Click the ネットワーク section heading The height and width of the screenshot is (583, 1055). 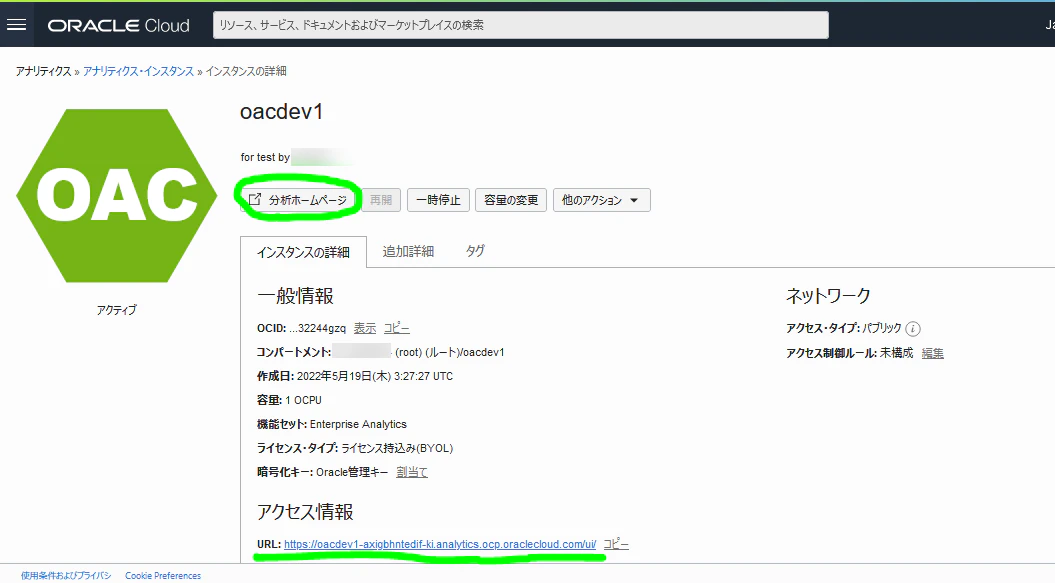pyautogui.click(x=828, y=296)
